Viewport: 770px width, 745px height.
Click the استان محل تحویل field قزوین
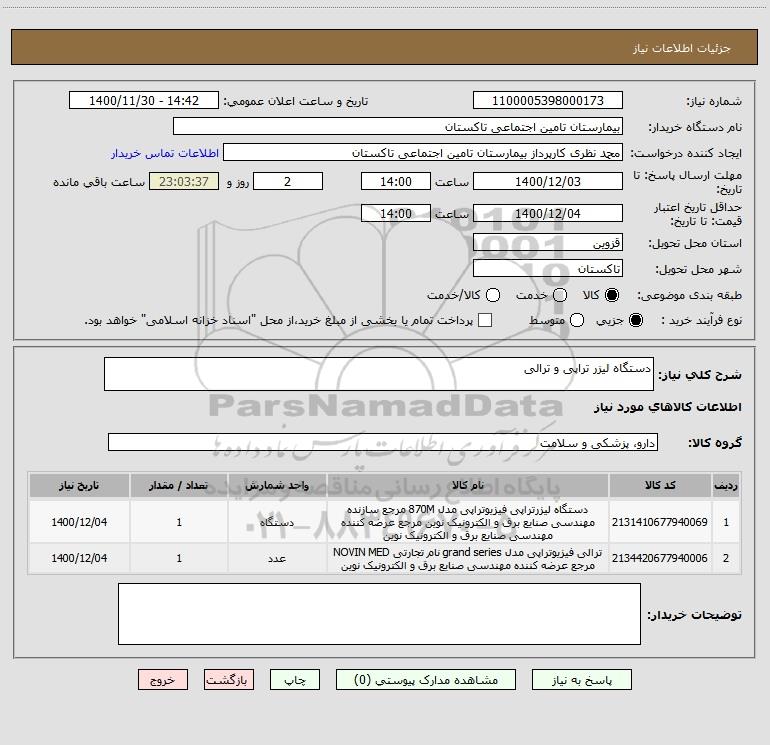tap(548, 242)
